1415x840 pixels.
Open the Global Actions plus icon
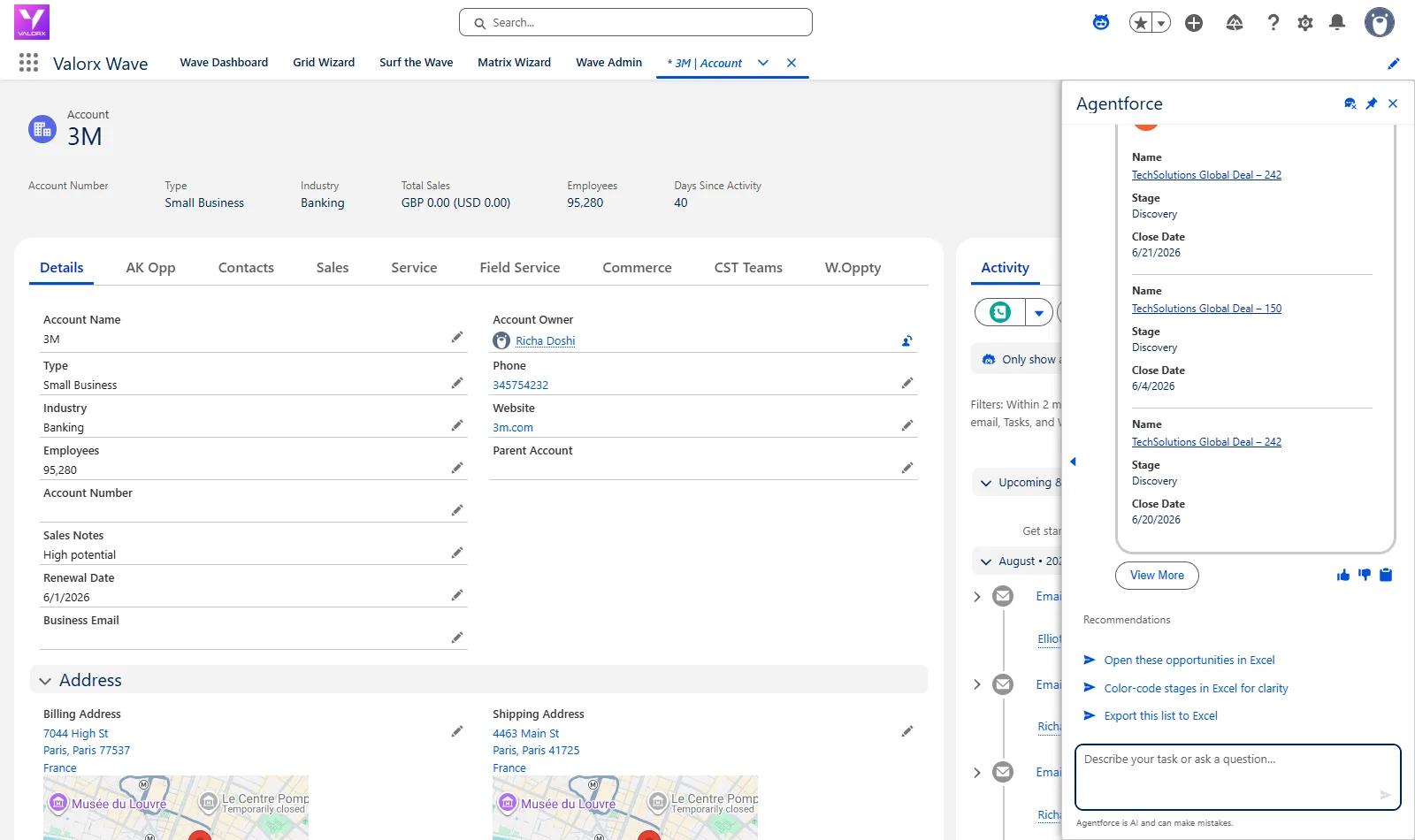(x=1194, y=23)
